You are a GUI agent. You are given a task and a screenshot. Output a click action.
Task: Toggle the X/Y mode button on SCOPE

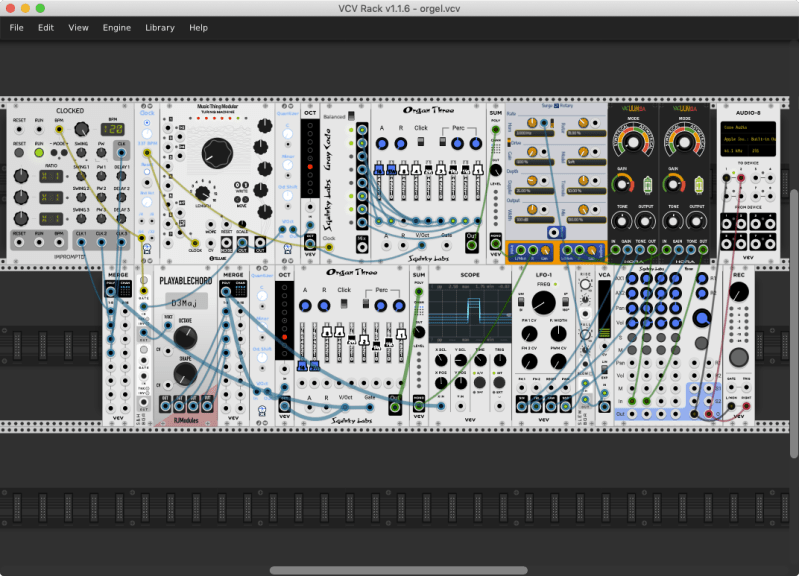tap(480, 382)
